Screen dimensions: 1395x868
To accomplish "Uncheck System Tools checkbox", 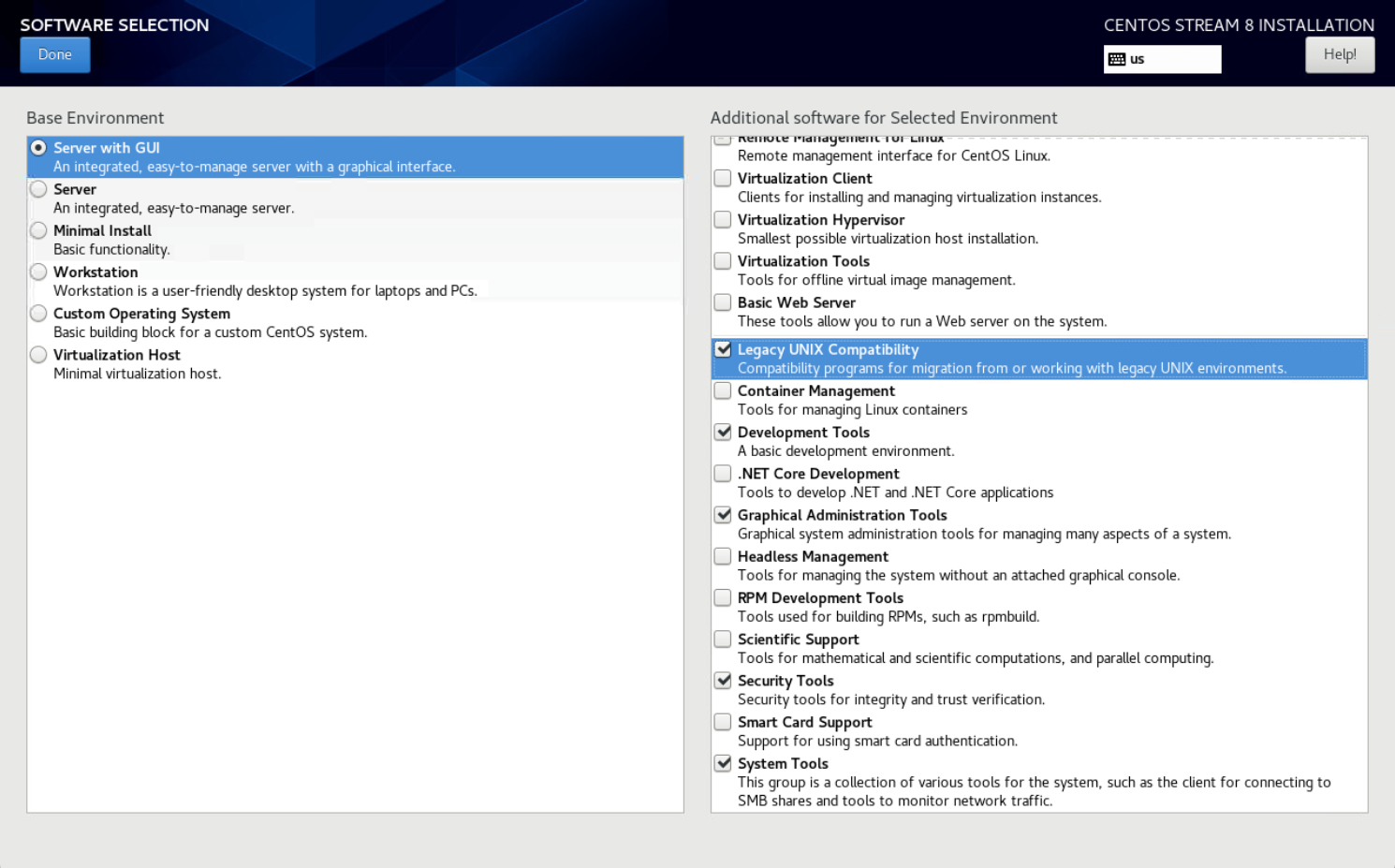I will pyautogui.click(x=723, y=762).
